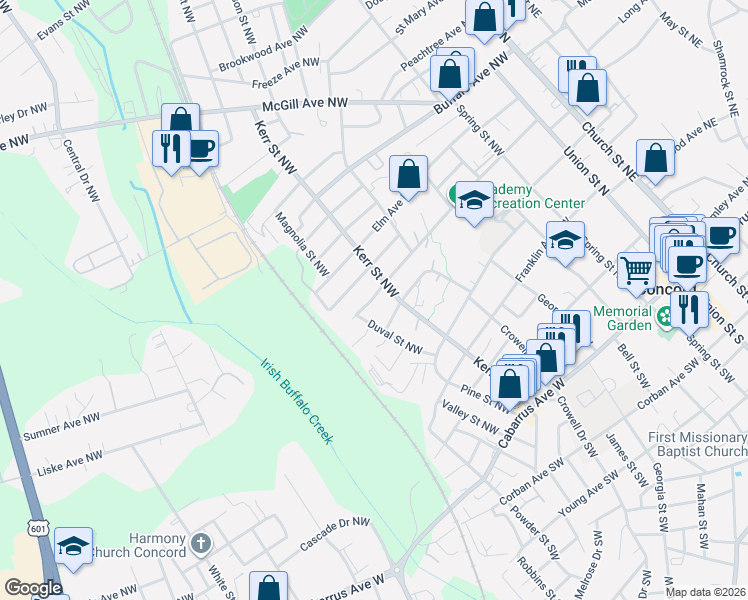Select the Mahan St SW street label
Image resolution: width=748 pixels, height=600 pixels.
tap(702, 516)
